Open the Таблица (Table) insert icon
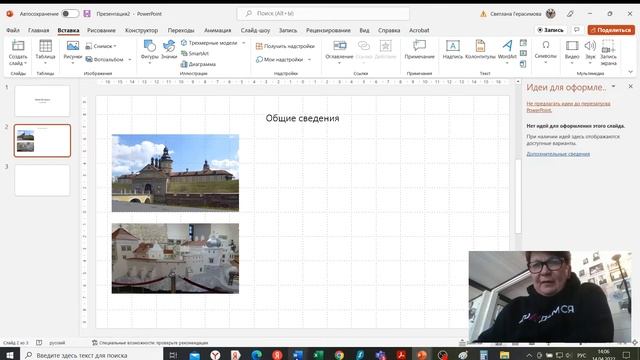The height and width of the screenshot is (360, 640). (45, 46)
